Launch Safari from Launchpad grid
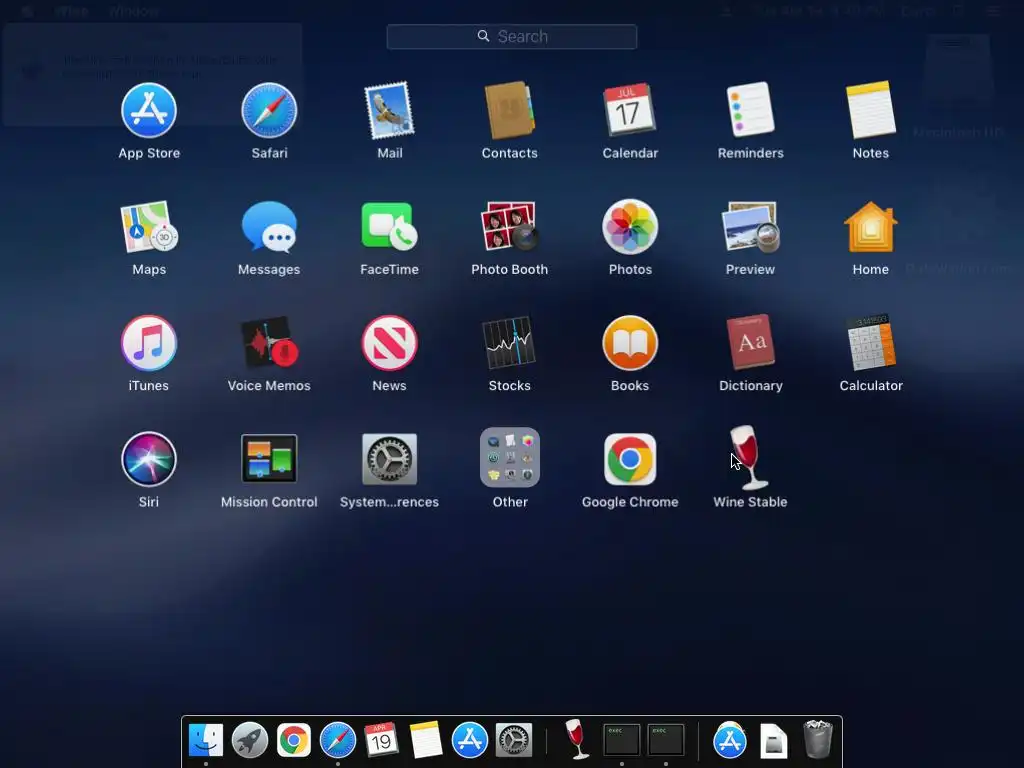 pos(269,110)
